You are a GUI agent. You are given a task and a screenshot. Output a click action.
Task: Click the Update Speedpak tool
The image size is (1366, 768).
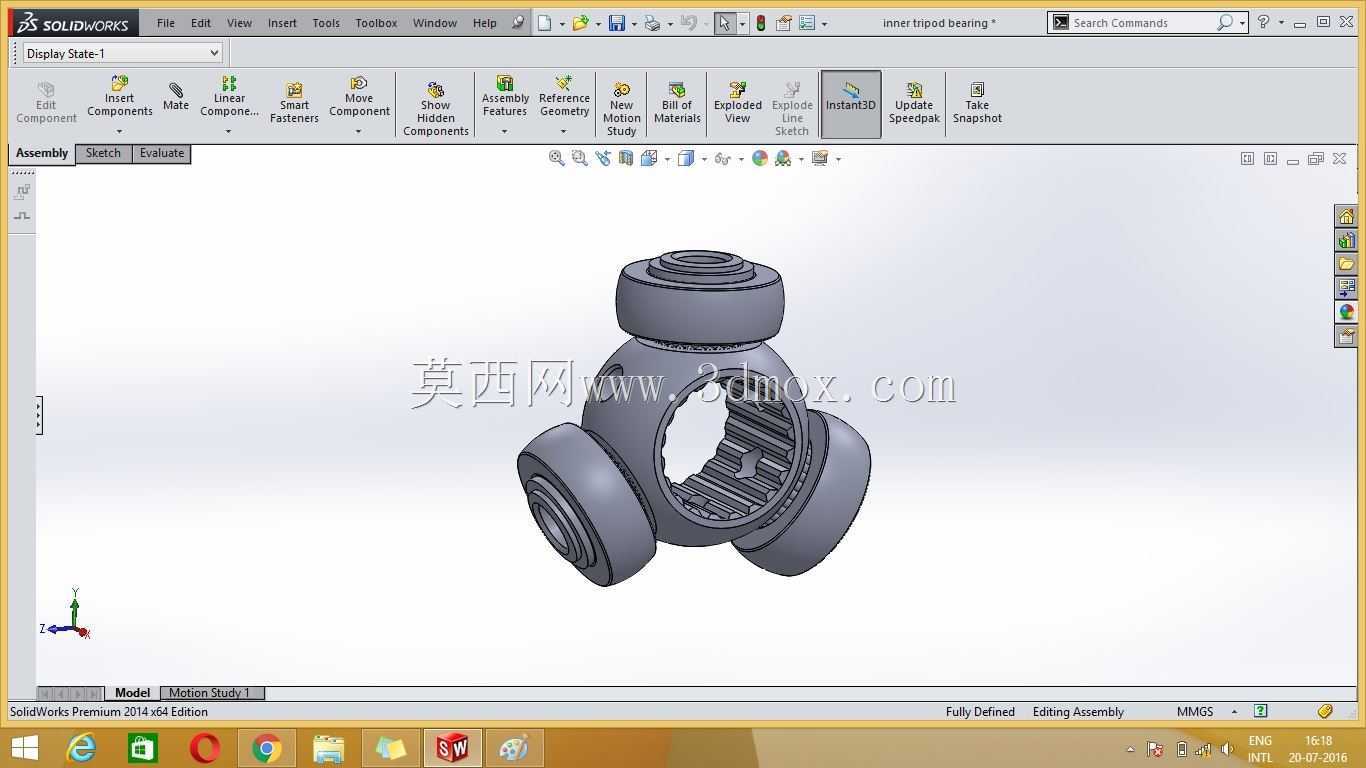coord(914,104)
